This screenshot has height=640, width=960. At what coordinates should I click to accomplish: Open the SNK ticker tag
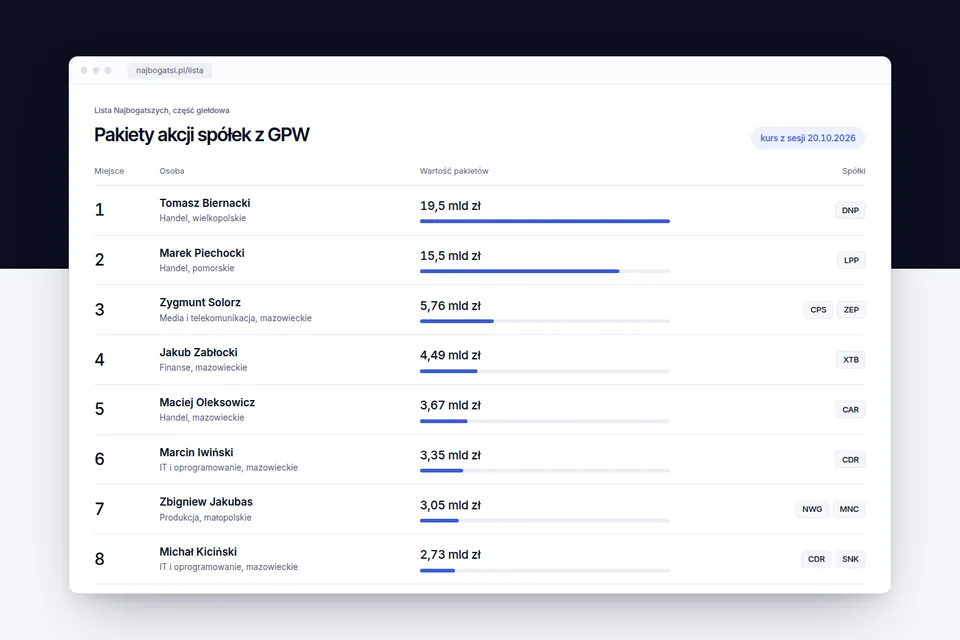850,559
